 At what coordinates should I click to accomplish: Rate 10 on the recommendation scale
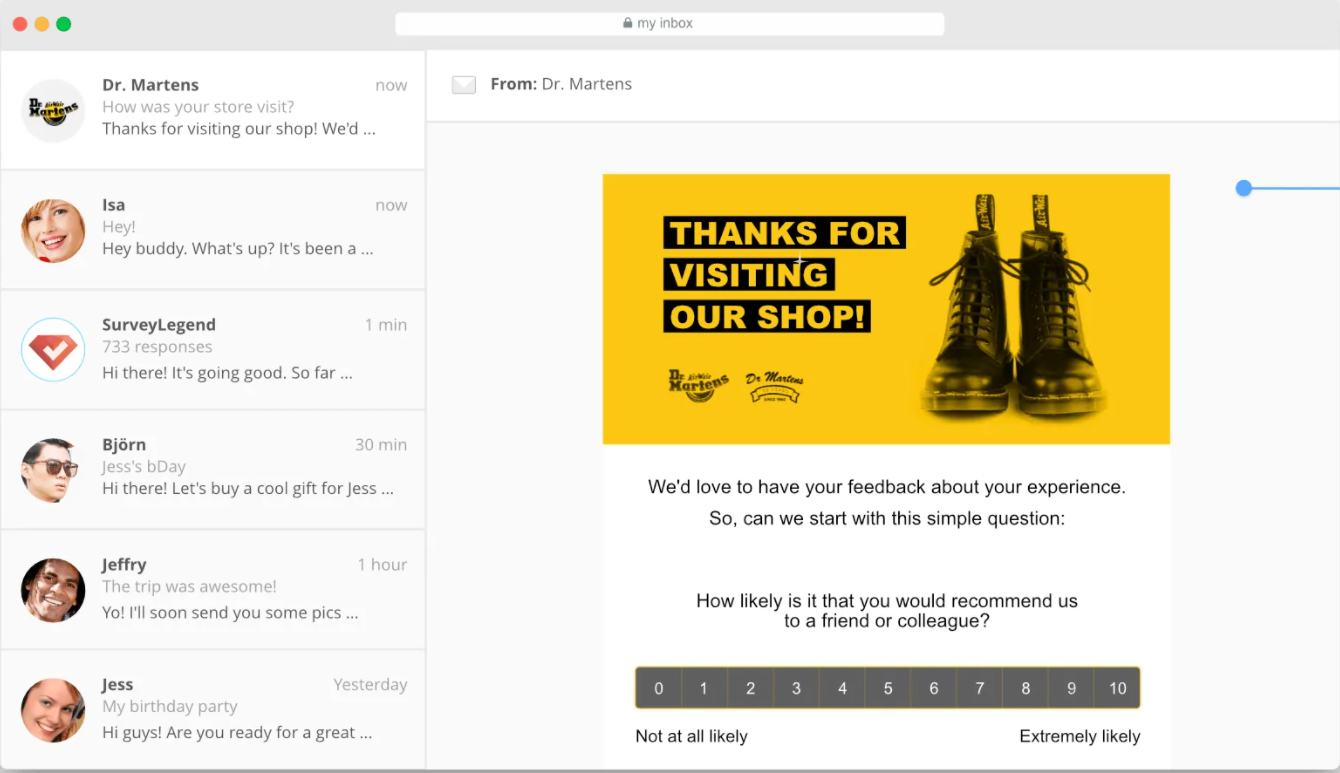(1118, 688)
